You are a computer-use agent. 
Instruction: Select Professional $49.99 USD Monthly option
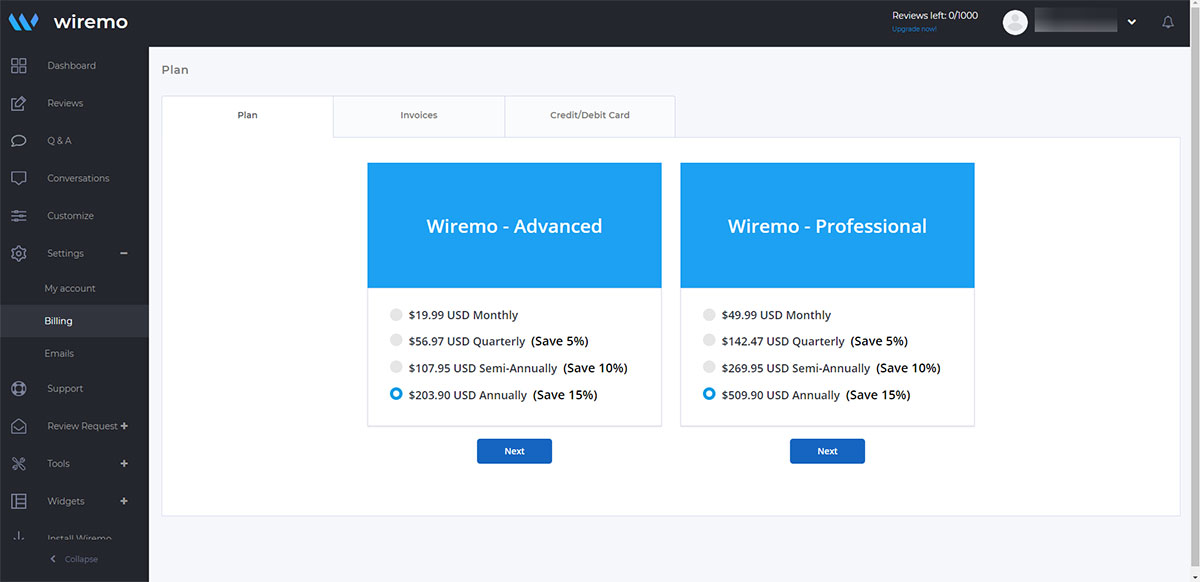click(709, 315)
